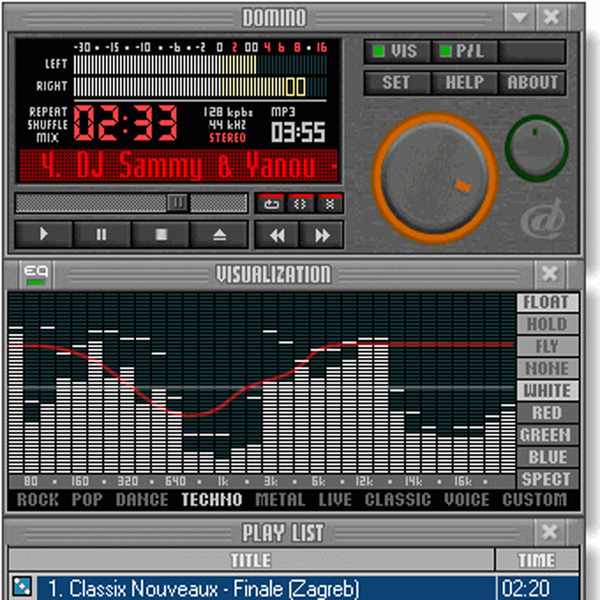Screen dimensions: 600x600
Task: Choose the GREEN visualization color
Action: [547, 435]
